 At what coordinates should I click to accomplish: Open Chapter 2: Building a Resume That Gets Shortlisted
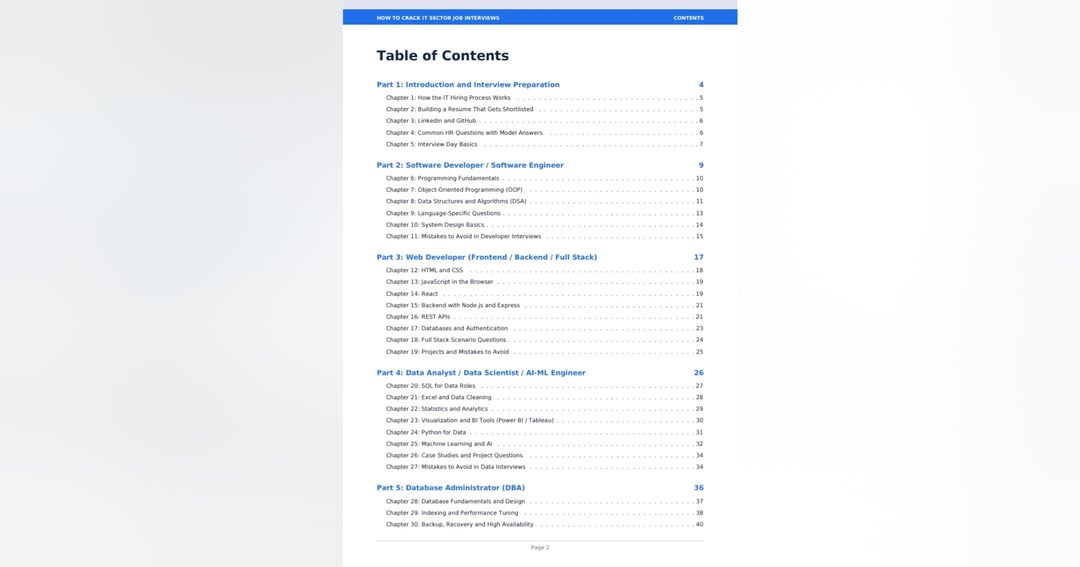pyautogui.click(x=459, y=109)
